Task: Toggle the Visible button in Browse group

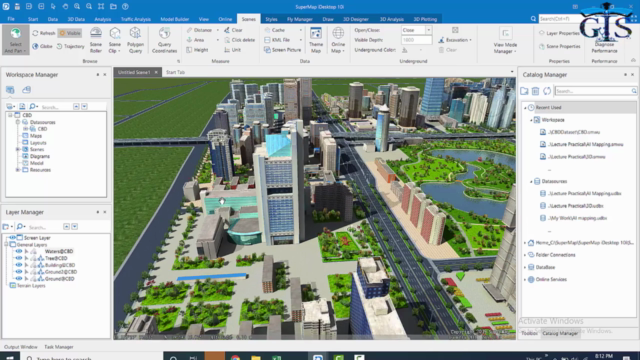Action: click(70, 33)
